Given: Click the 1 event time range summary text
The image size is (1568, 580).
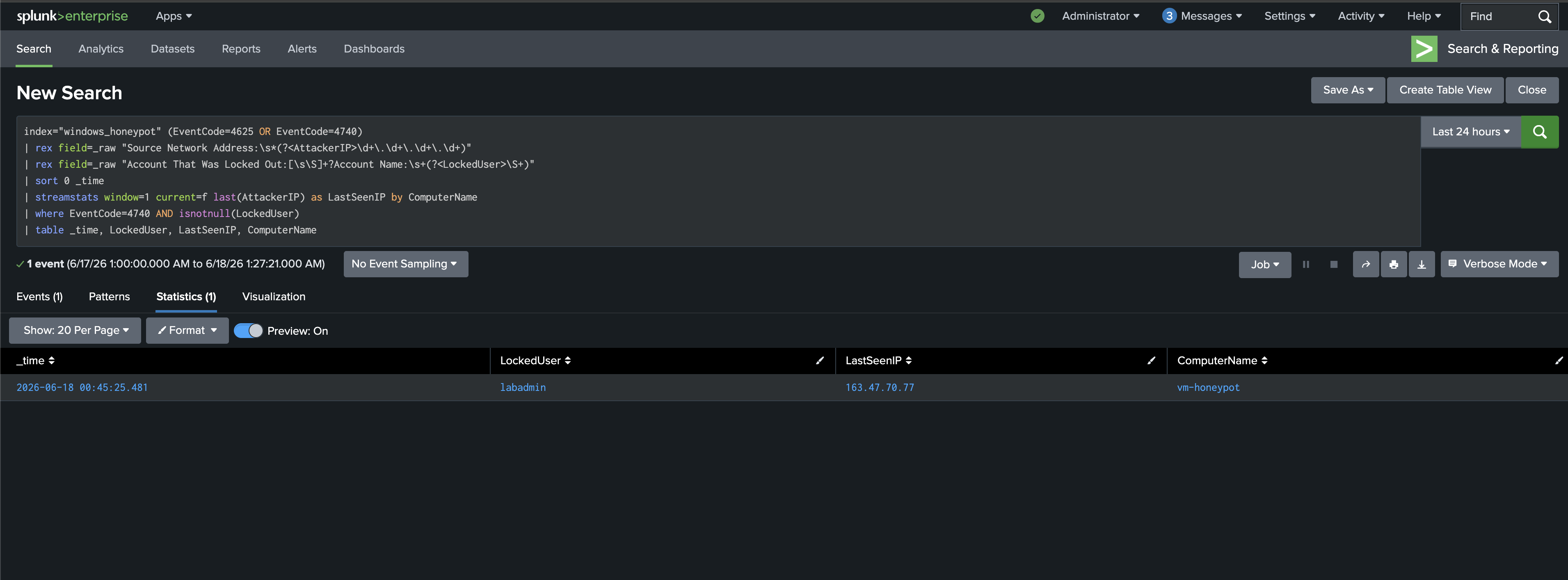Looking at the screenshot, I should [x=175, y=264].
